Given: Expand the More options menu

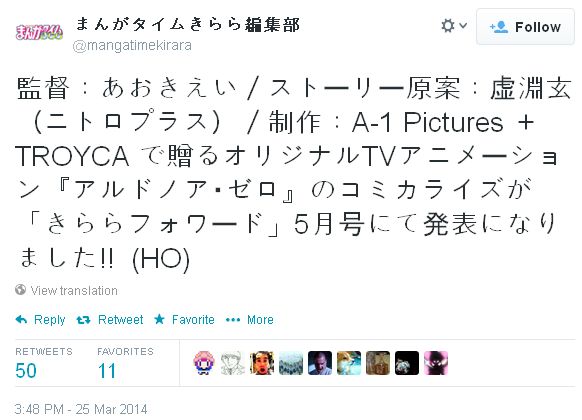Looking at the screenshot, I should (x=250, y=319).
